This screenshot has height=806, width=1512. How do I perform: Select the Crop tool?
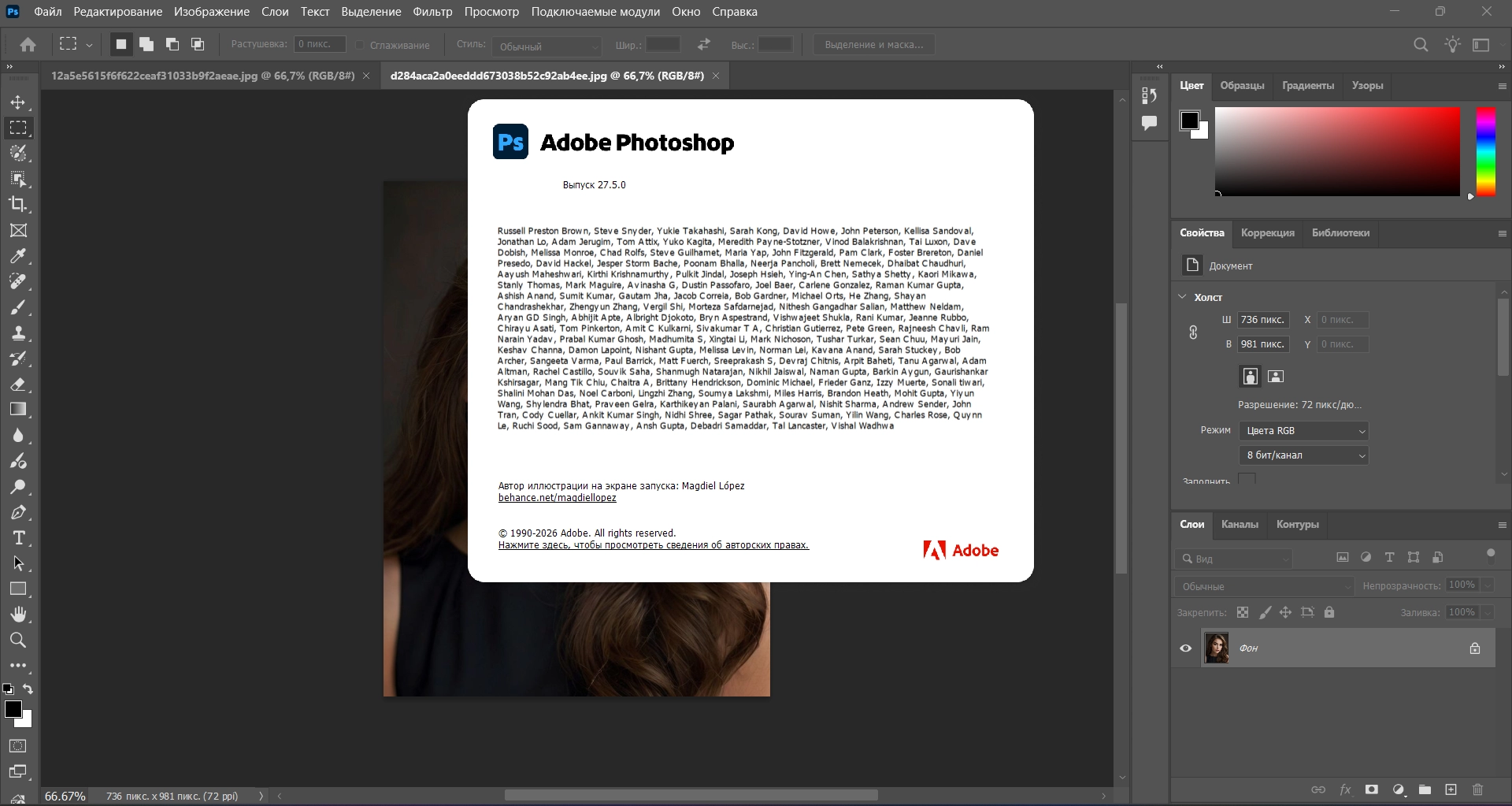tap(18, 204)
